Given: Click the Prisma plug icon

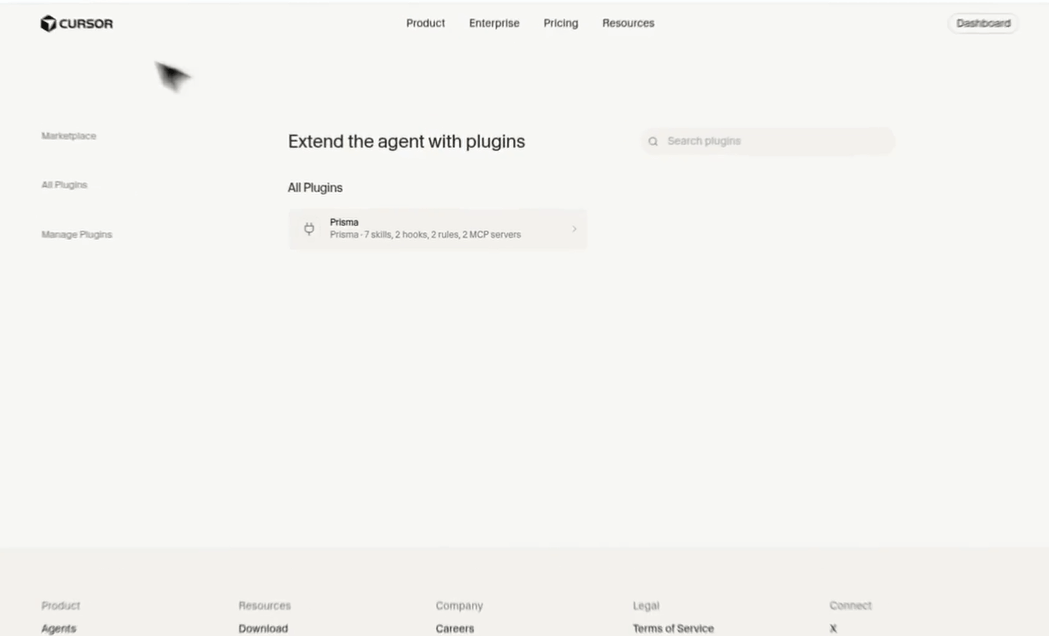Looking at the screenshot, I should tap(309, 229).
